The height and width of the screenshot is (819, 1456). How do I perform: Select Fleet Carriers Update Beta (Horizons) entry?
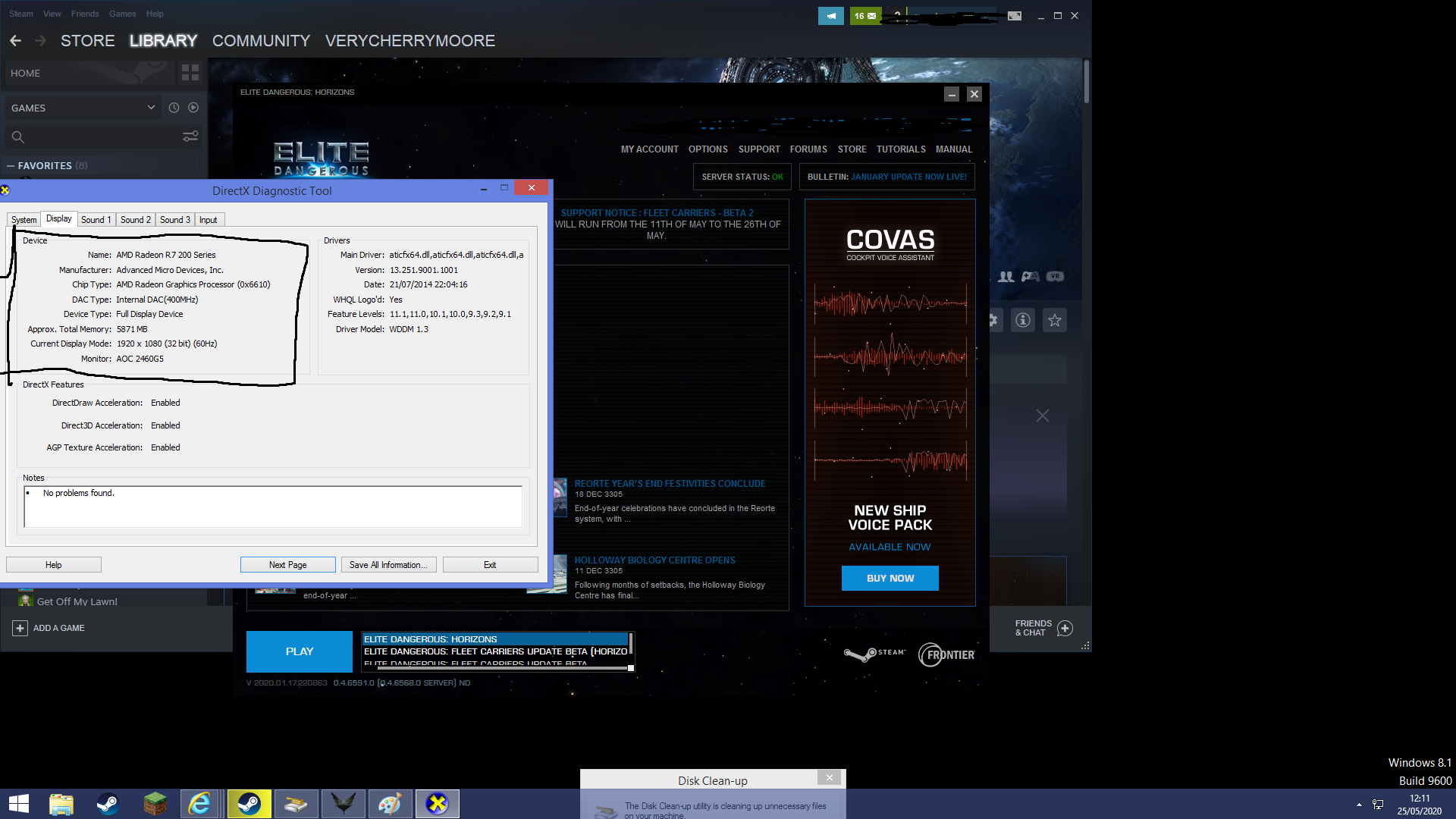coord(494,651)
